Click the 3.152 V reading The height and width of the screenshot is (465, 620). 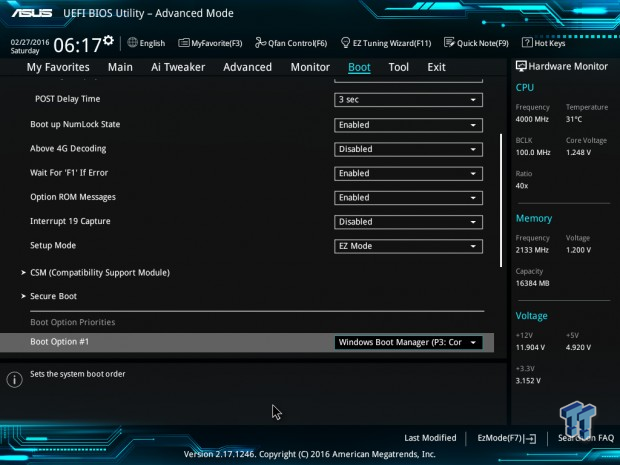[x=528, y=381]
